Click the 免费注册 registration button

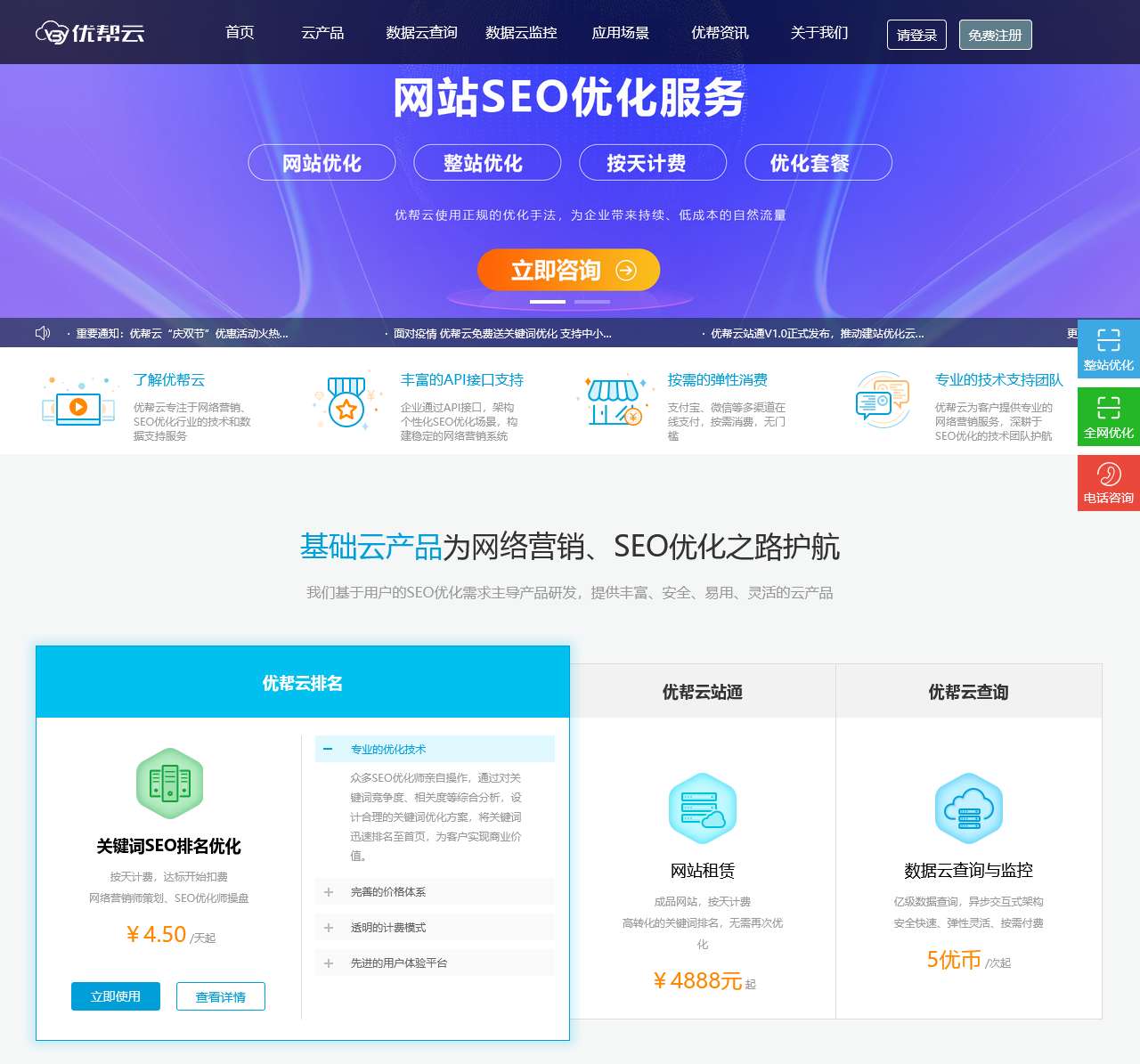(x=994, y=36)
